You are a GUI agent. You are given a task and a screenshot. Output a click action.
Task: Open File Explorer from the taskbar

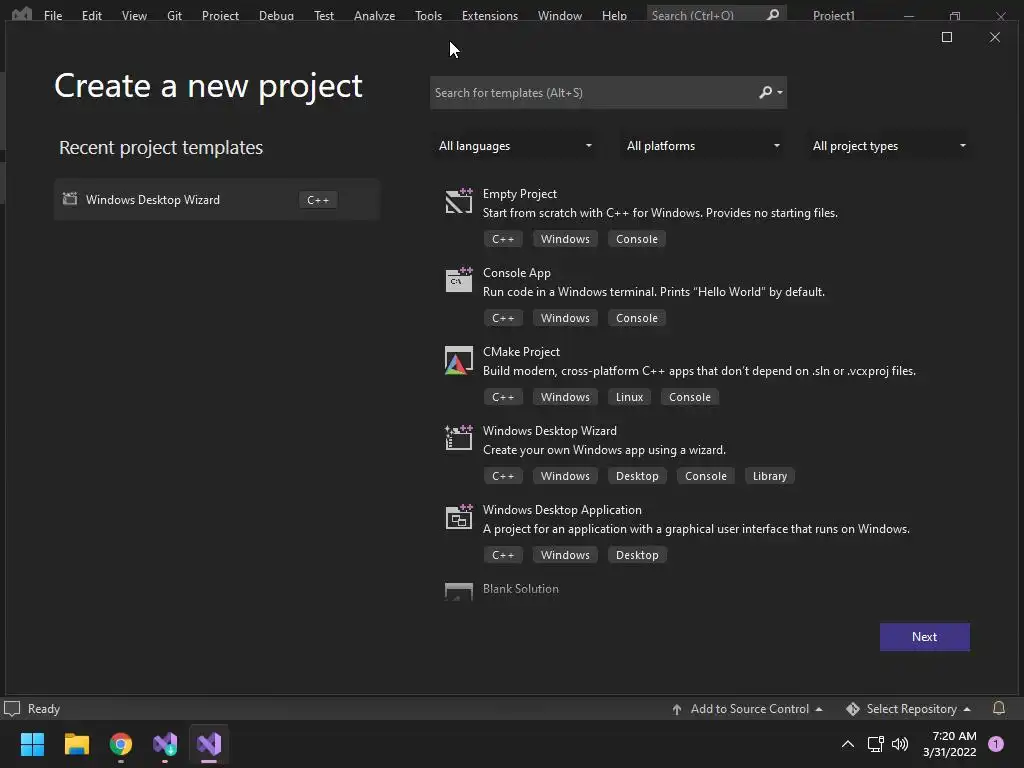[x=76, y=744]
